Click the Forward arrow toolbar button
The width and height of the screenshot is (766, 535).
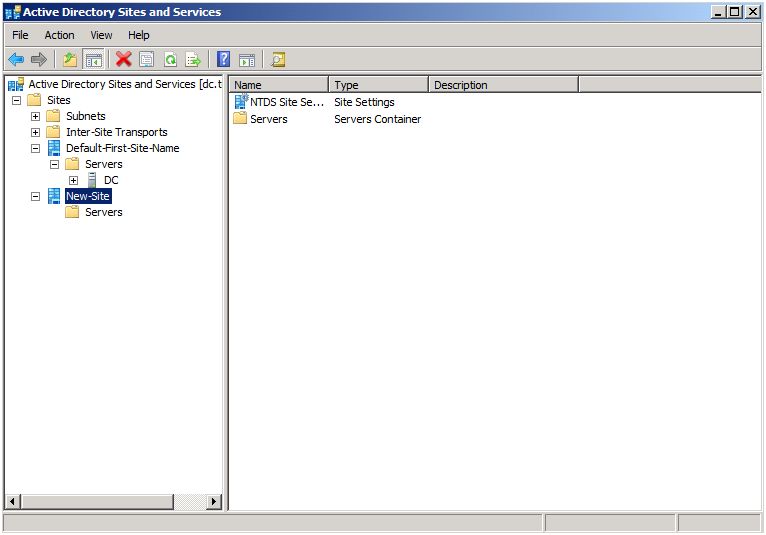click(x=39, y=60)
